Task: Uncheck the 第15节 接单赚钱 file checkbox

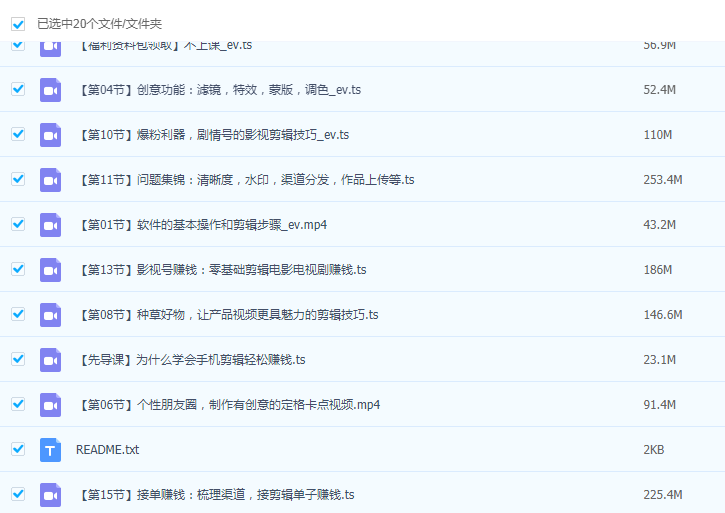Action: tap(18, 494)
